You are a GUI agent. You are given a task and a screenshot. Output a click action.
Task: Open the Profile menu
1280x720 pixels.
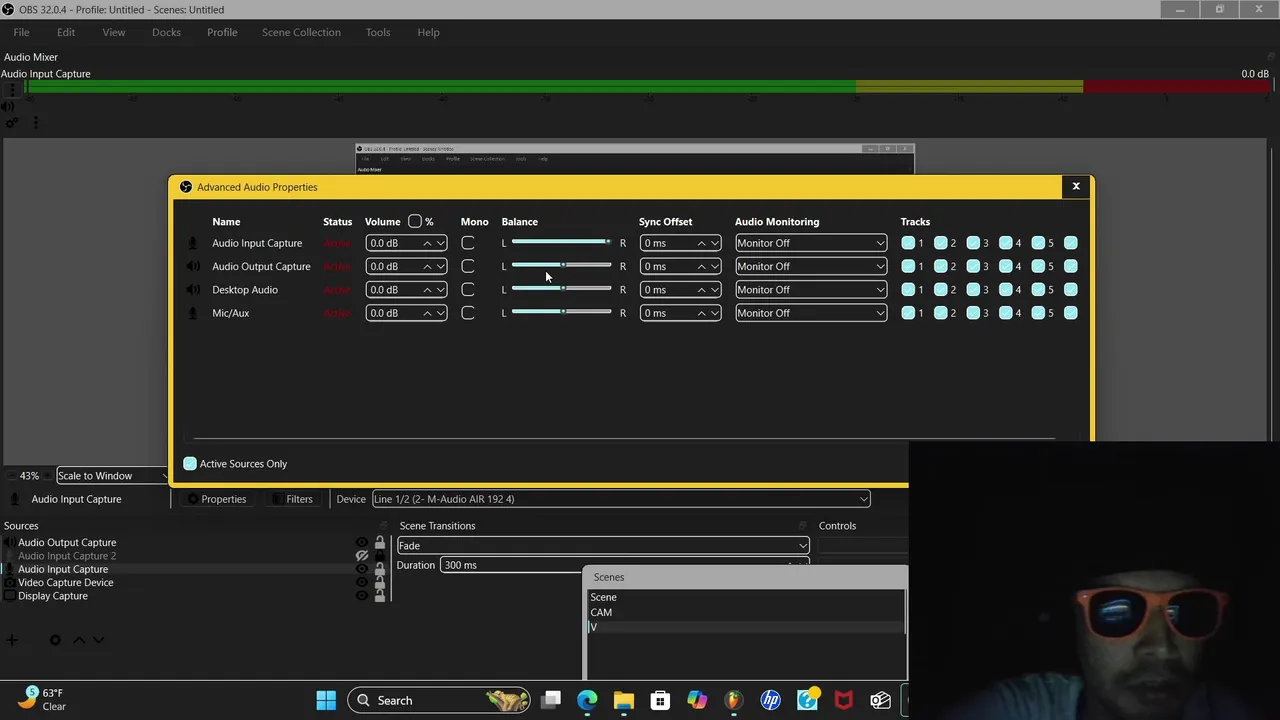tap(222, 32)
